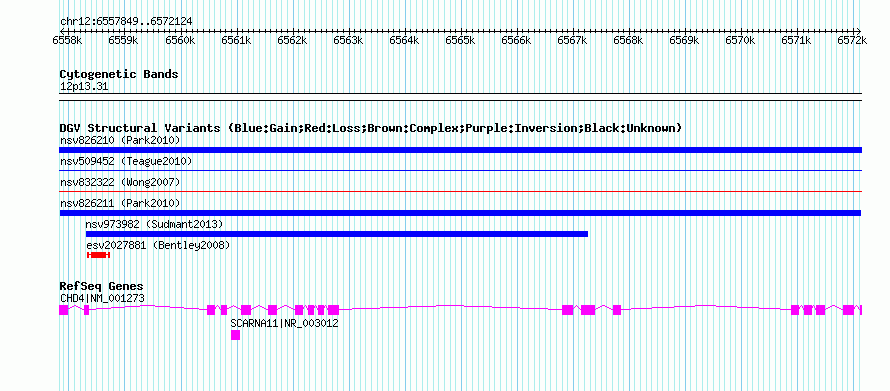The height and width of the screenshot is (391, 890).
Task: Click the SCARNA11|NR_003012 gene label
Action: click(x=284, y=323)
